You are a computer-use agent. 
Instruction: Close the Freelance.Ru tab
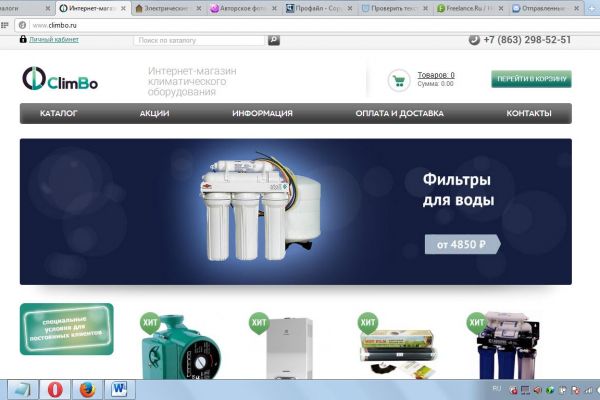click(x=501, y=8)
